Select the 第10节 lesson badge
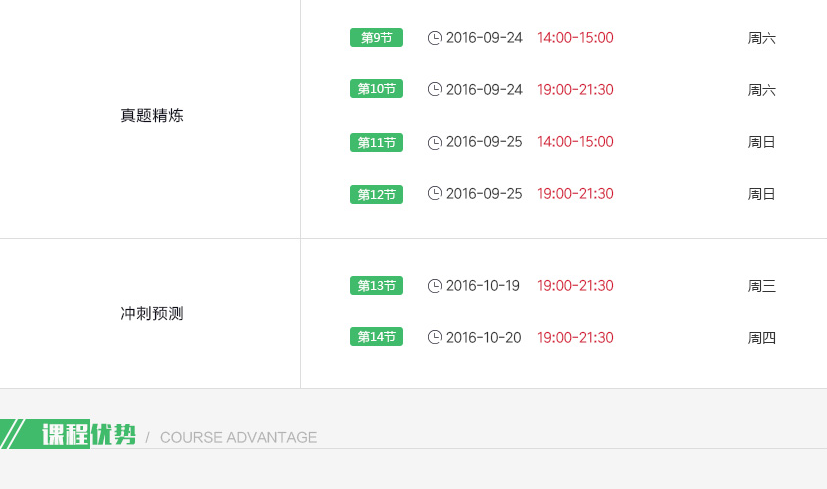This screenshot has width=827, height=489. [x=376, y=90]
